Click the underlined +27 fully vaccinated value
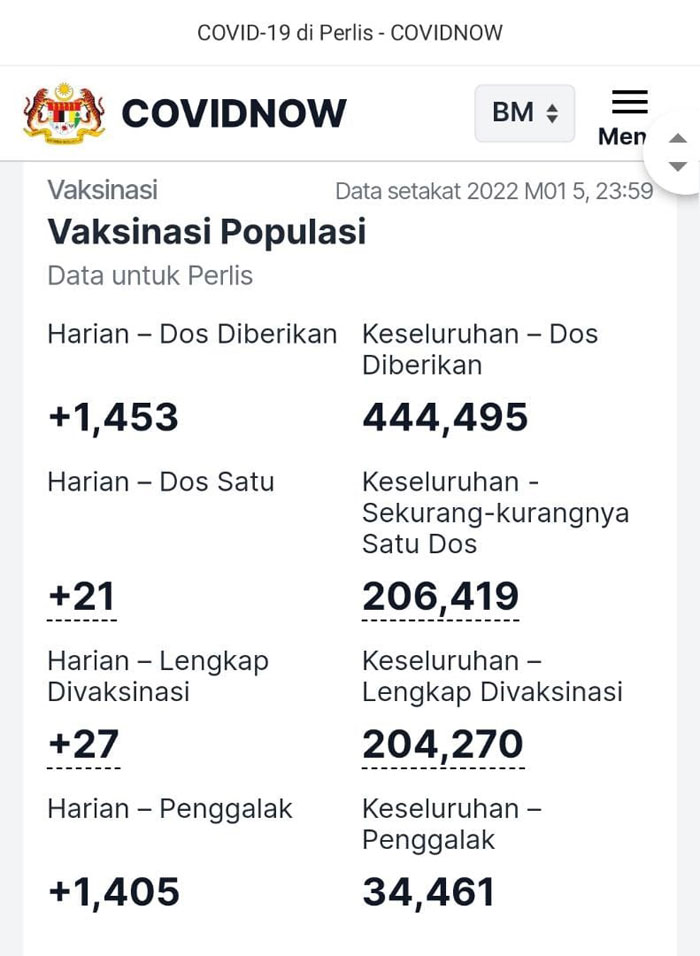 [x=84, y=744]
